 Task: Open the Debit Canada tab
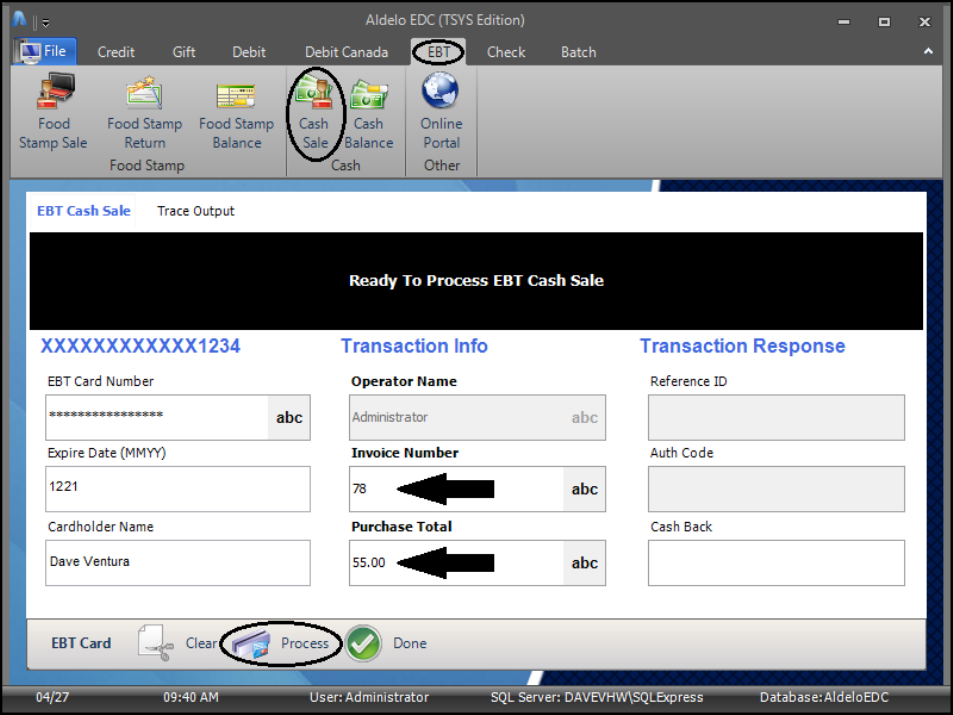346,52
